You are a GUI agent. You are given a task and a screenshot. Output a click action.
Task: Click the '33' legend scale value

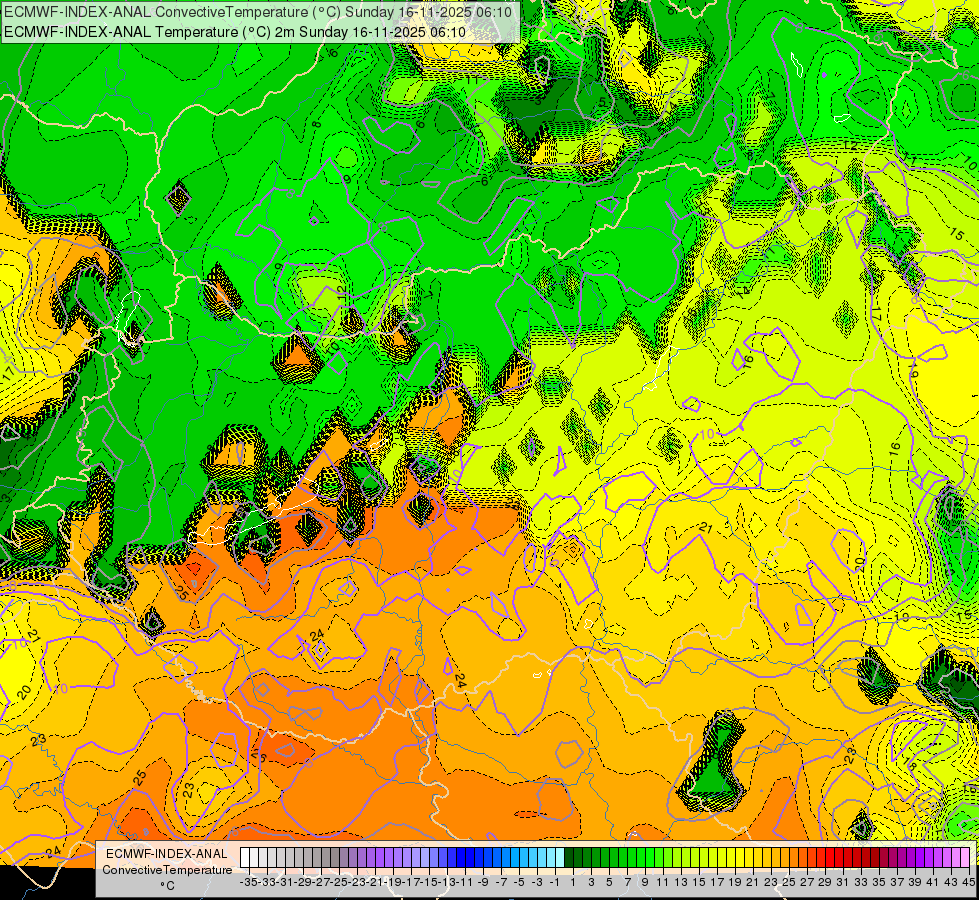pyautogui.click(x=861, y=883)
